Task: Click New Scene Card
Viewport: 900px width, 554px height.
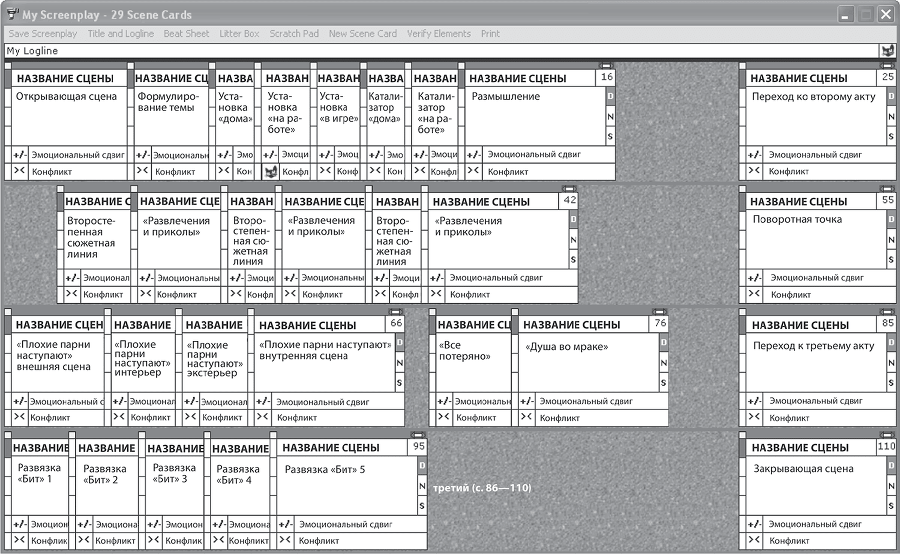Action: pyautogui.click(x=362, y=33)
